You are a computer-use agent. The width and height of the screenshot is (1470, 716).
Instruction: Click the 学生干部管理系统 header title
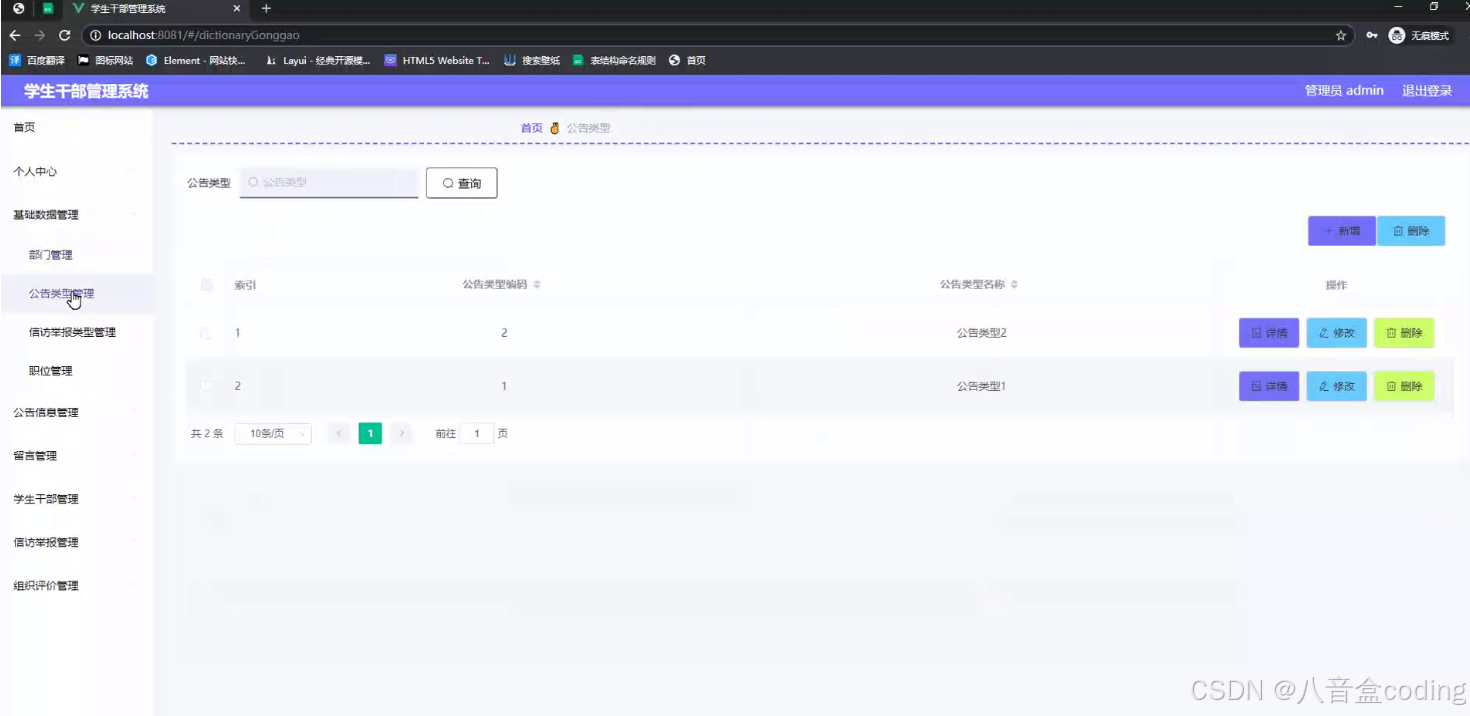pos(86,91)
